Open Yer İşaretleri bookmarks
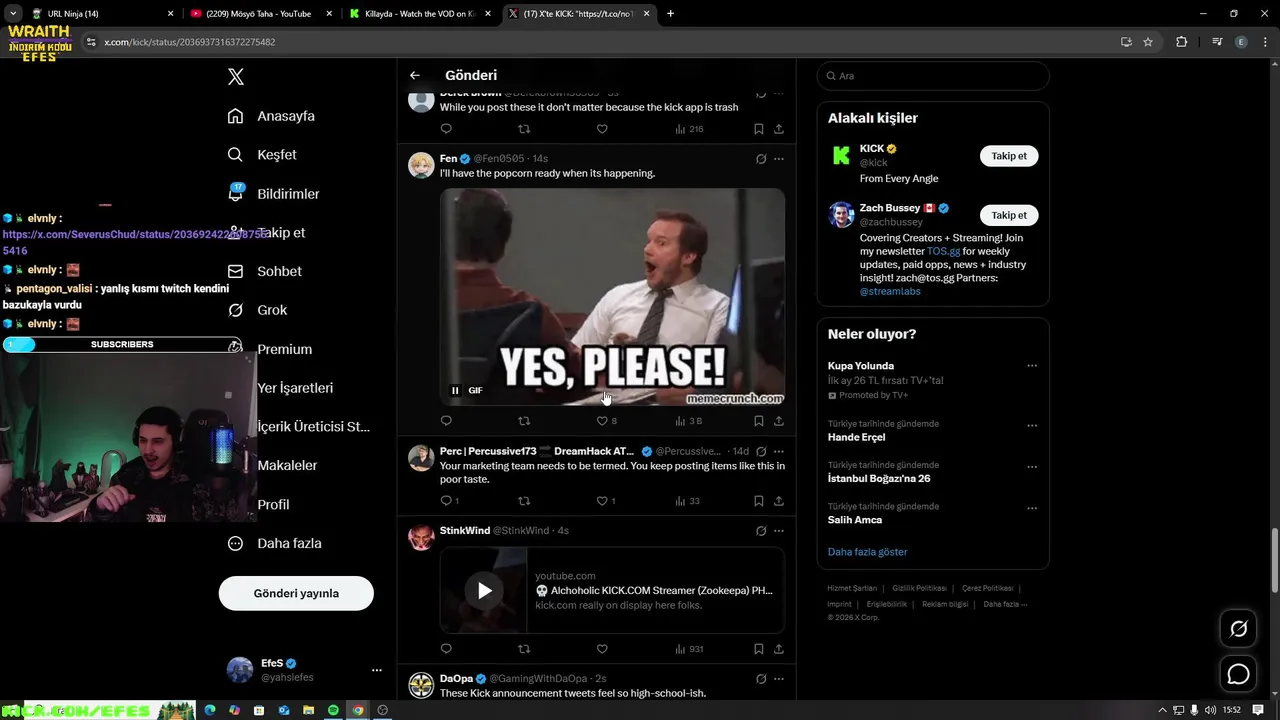This screenshot has height=720, width=1280. pos(295,388)
